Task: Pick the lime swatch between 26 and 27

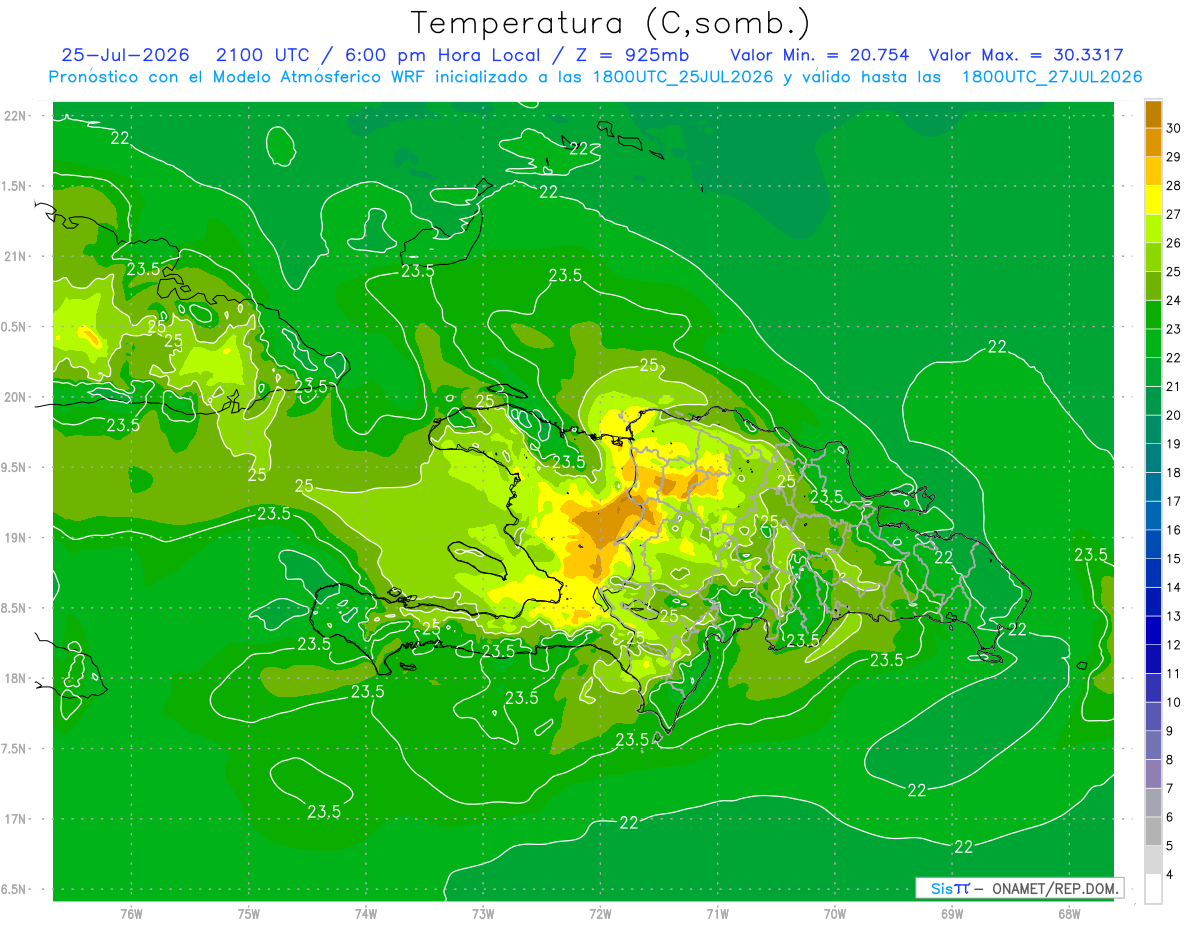Action: (1153, 229)
